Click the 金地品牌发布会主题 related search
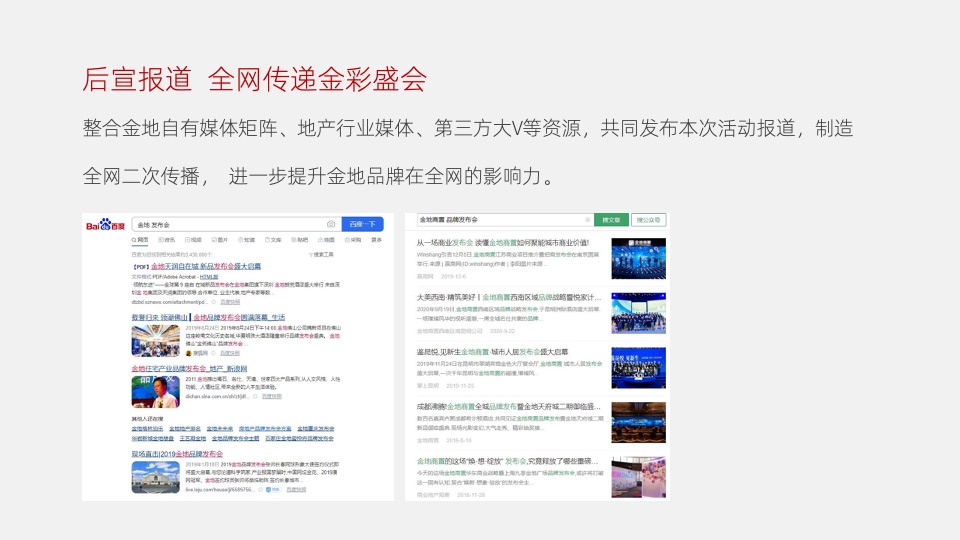The image size is (960, 540). coord(235,438)
